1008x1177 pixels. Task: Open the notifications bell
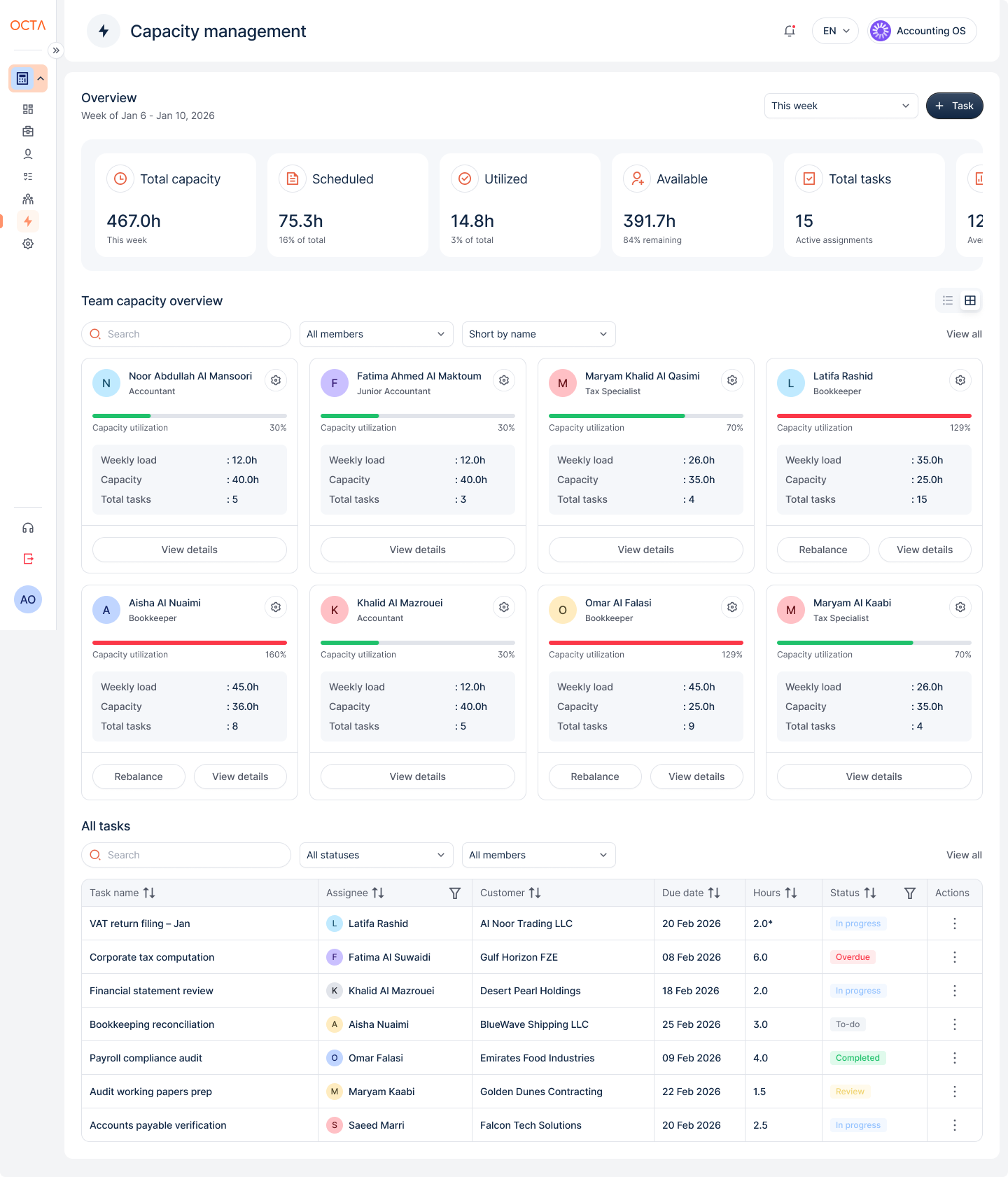click(x=790, y=31)
